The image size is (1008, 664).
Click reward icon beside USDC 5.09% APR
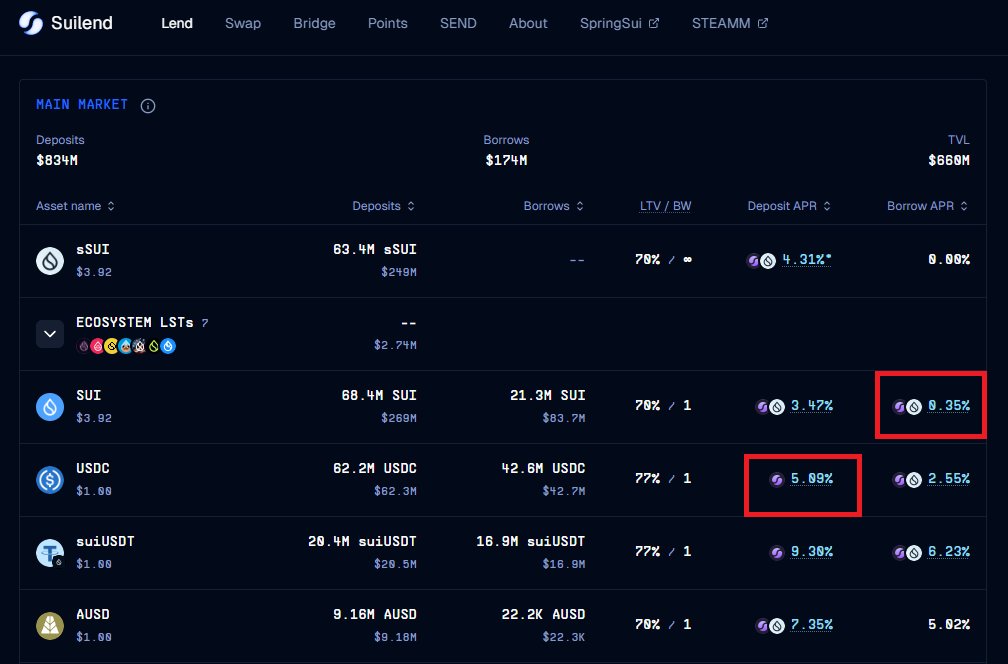pos(777,480)
